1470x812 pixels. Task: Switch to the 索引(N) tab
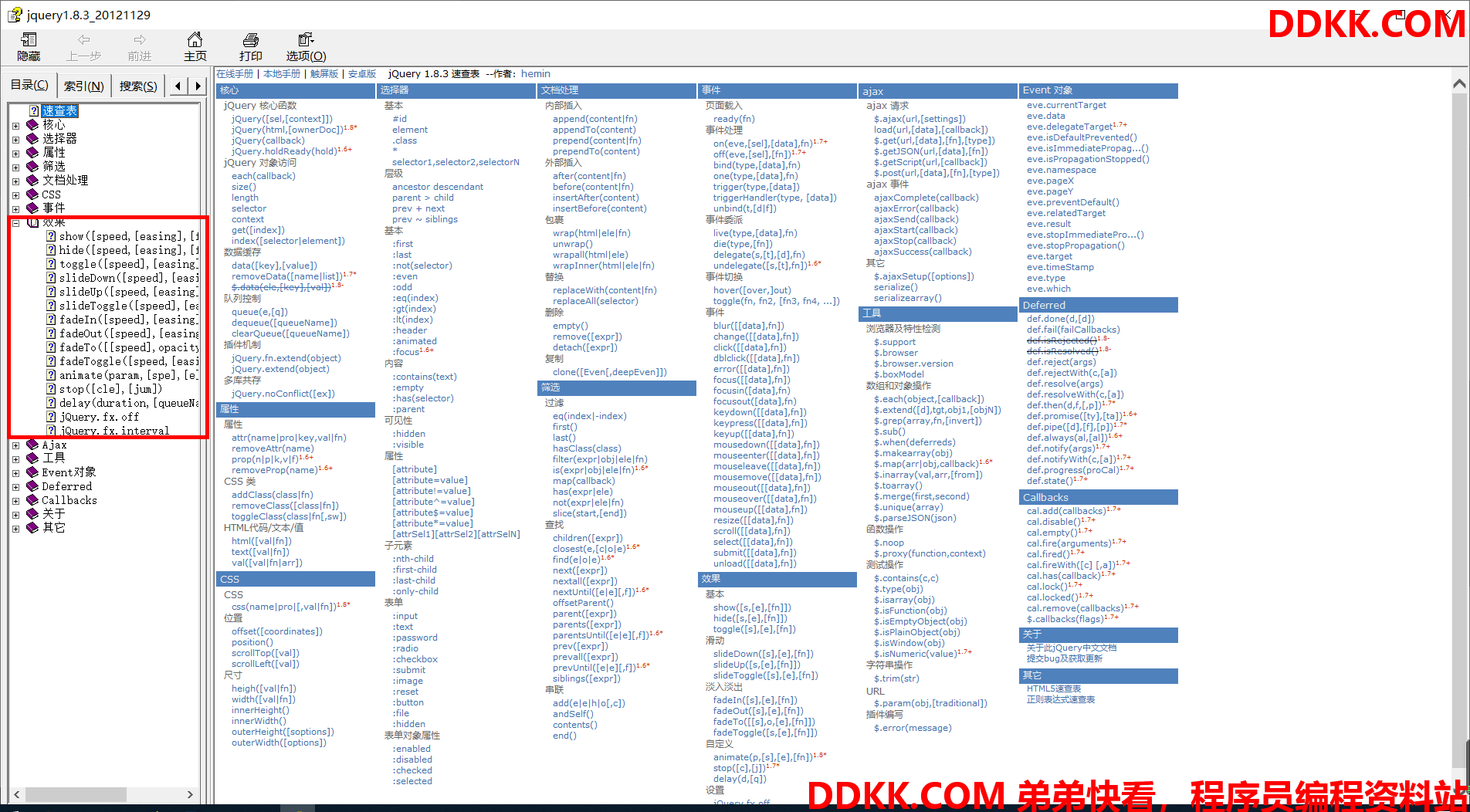tap(83, 86)
